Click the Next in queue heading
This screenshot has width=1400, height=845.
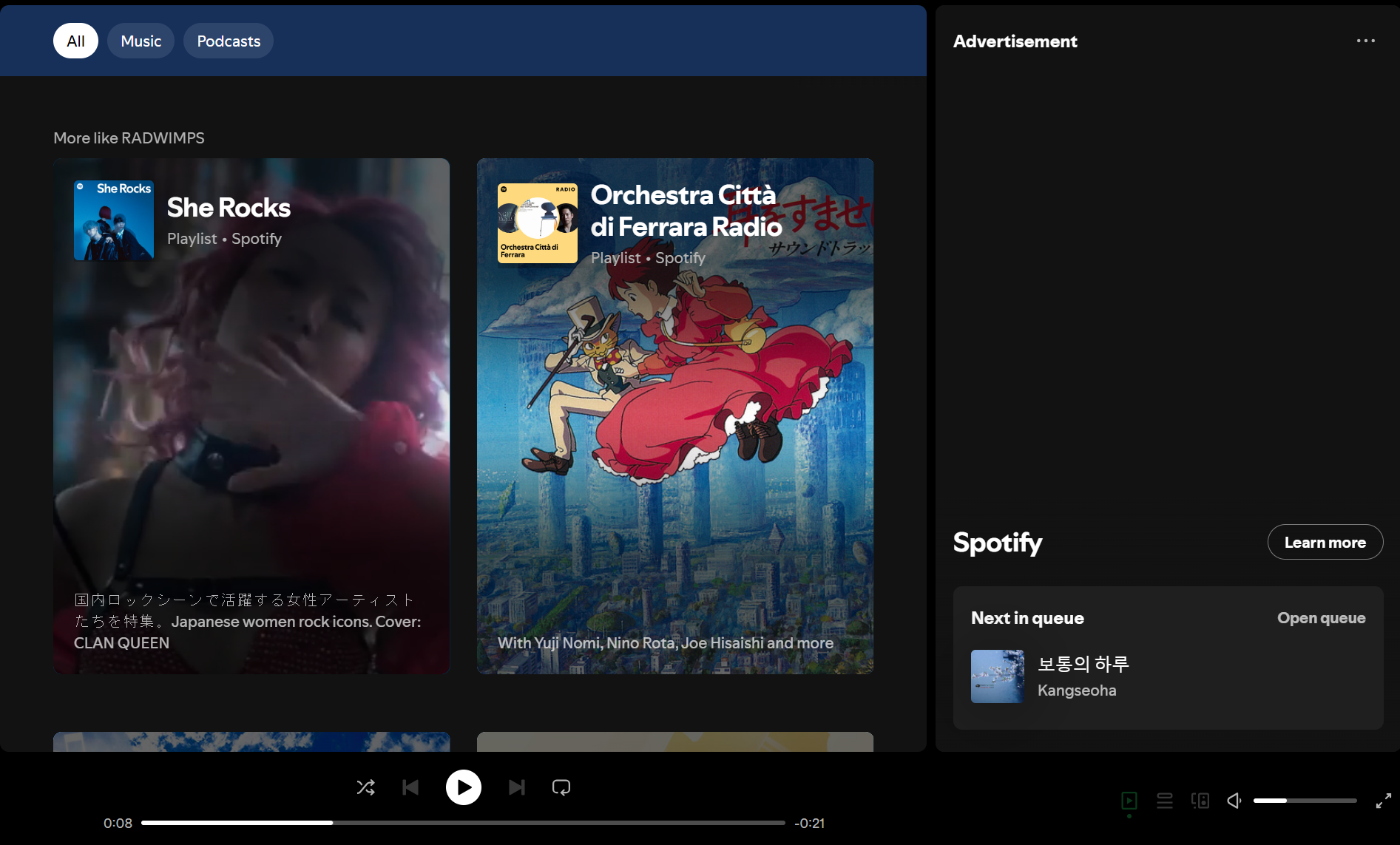coord(1027,618)
